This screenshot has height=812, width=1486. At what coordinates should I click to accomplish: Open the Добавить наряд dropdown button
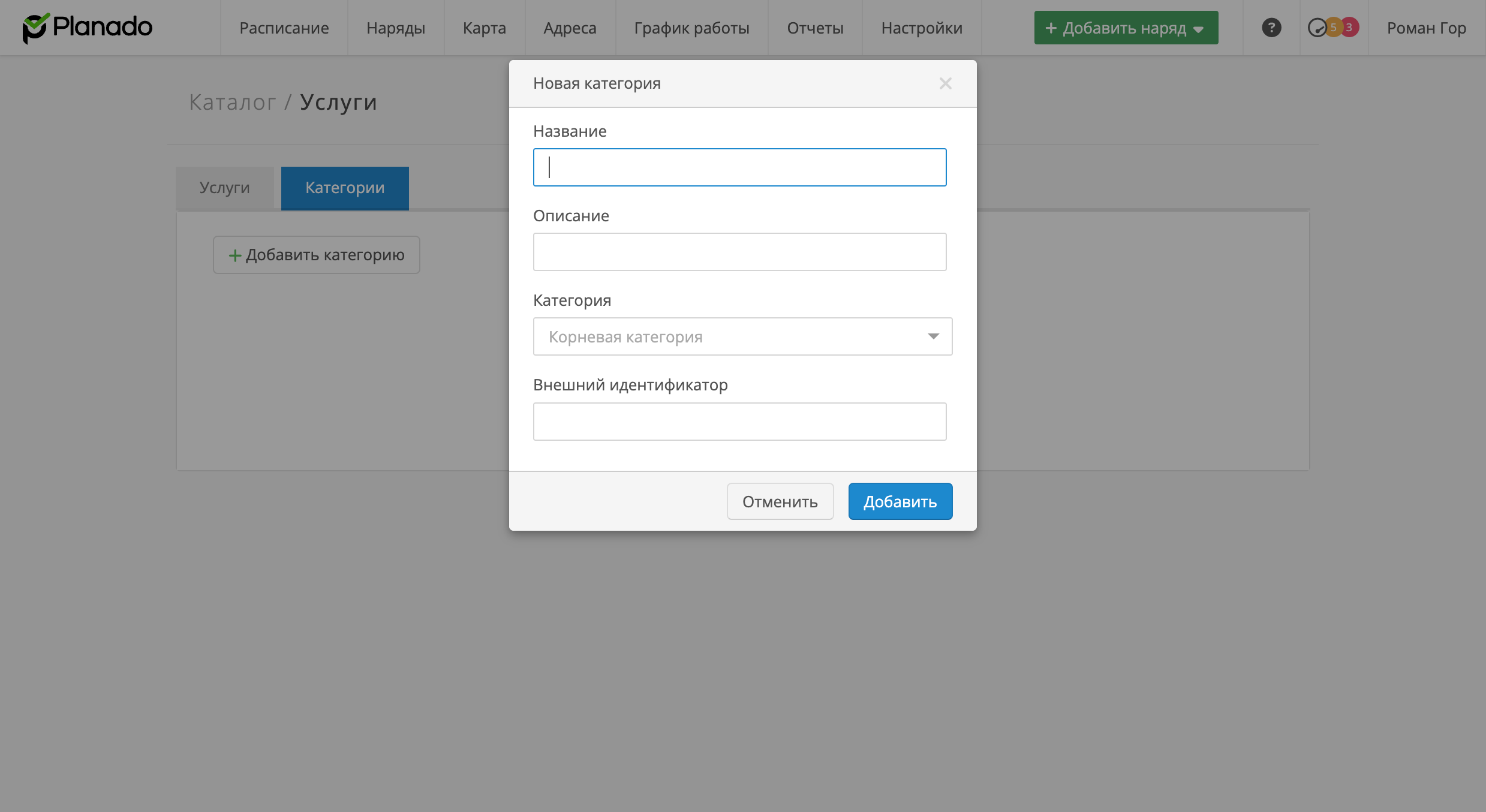1126,28
